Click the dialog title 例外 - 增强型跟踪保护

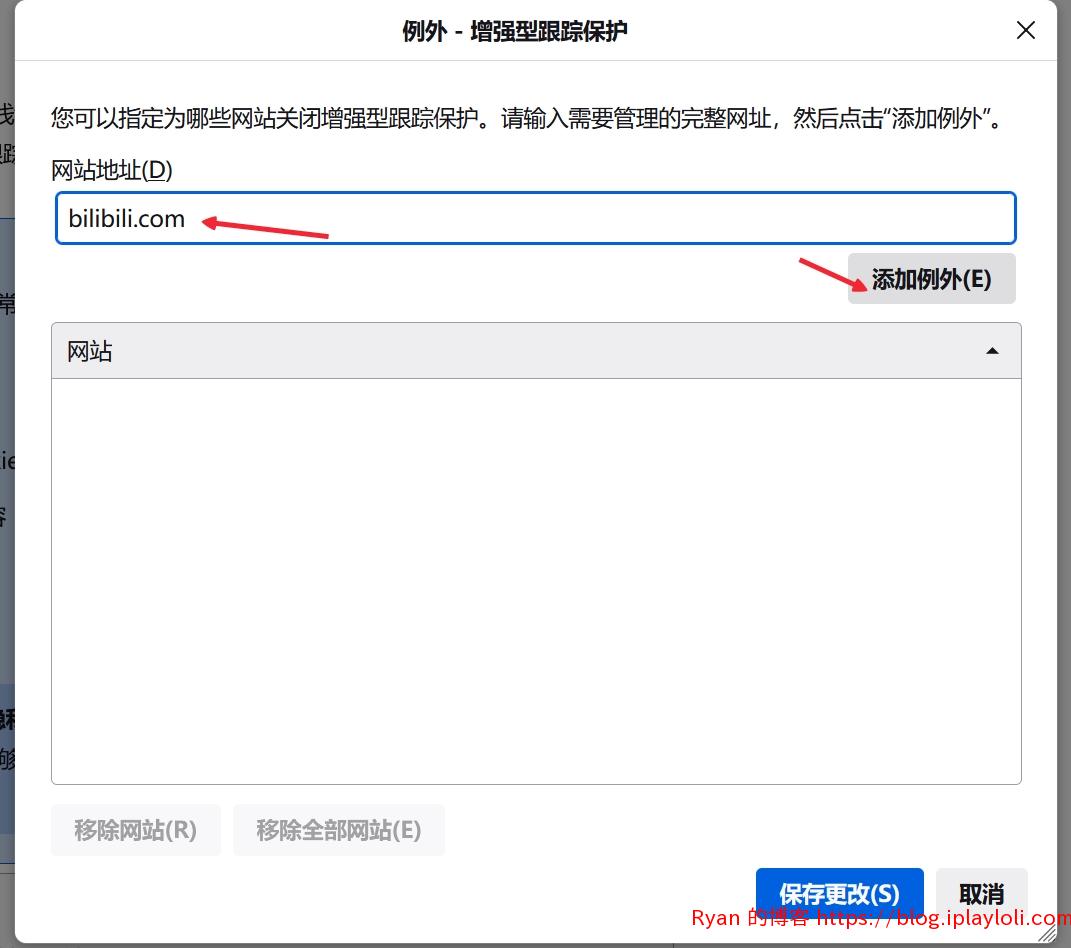(514, 31)
